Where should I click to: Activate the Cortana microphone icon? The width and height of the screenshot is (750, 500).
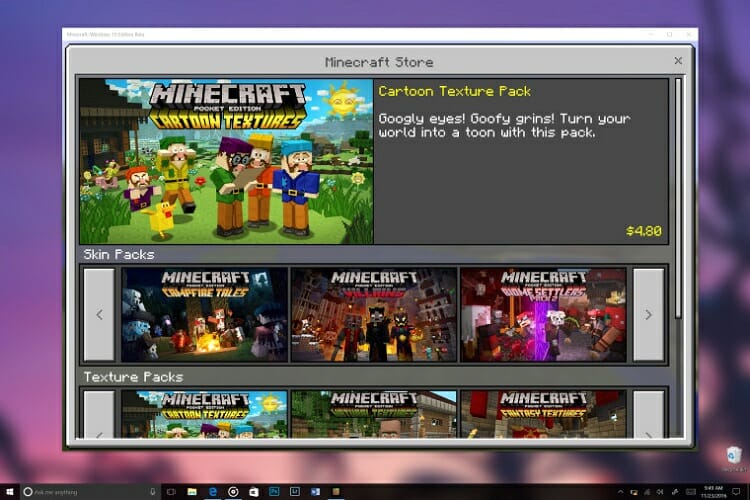(x=153, y=491)
